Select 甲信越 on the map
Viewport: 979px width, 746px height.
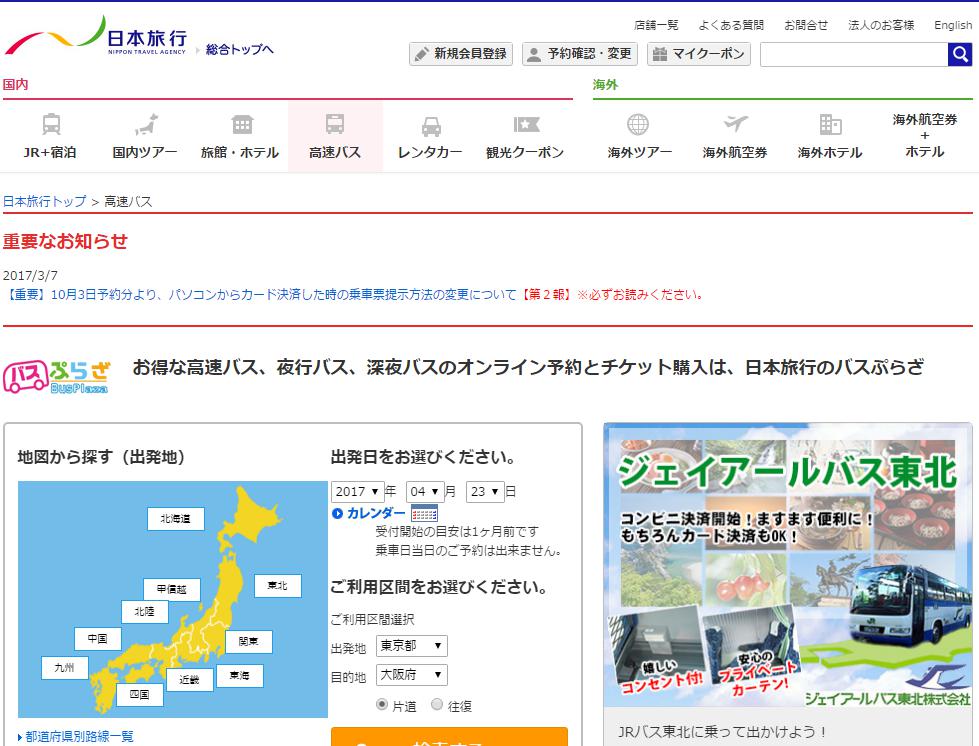coord(172,589)
